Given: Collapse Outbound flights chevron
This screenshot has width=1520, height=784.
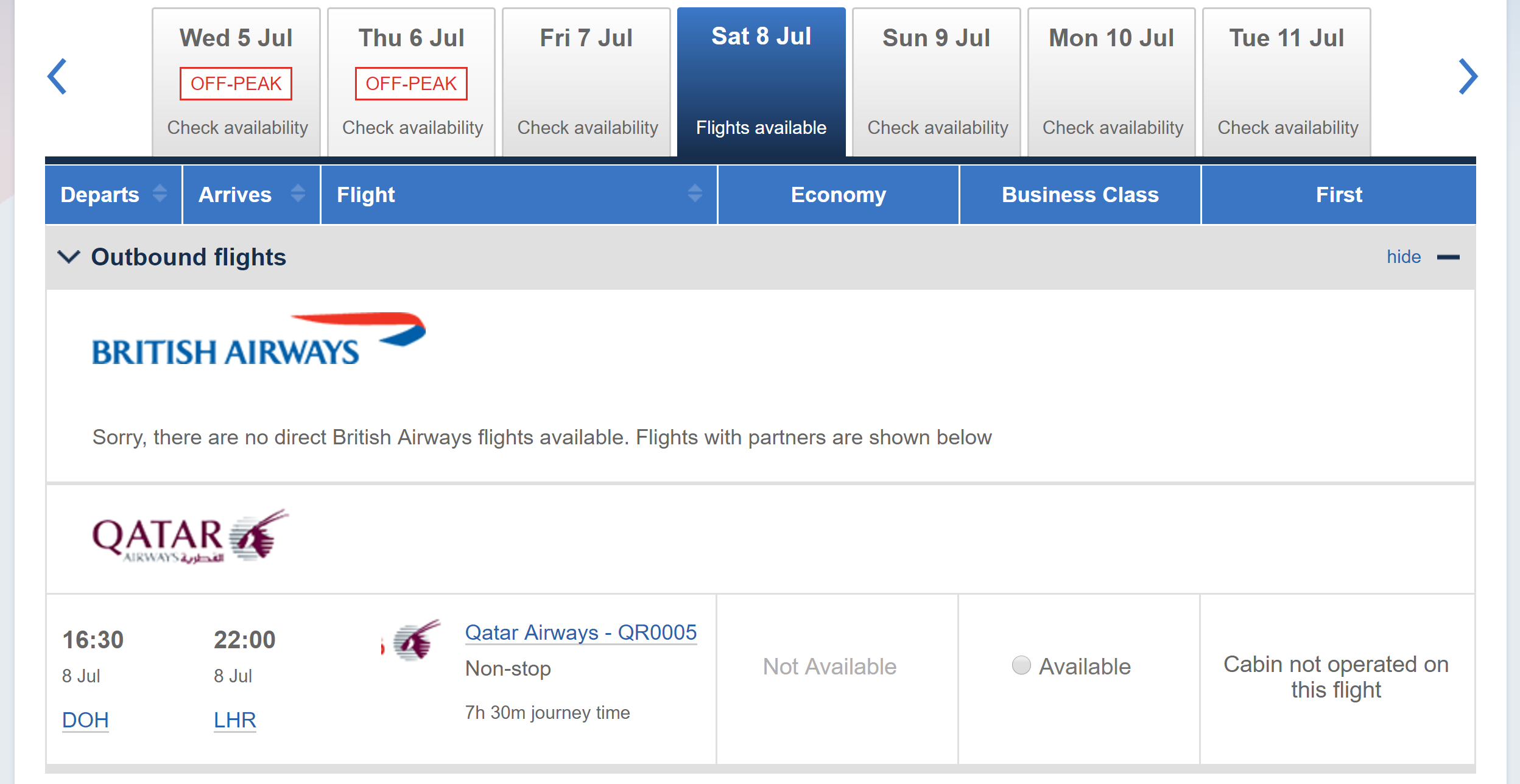Looking at the screenshot, I should (69, 257).
